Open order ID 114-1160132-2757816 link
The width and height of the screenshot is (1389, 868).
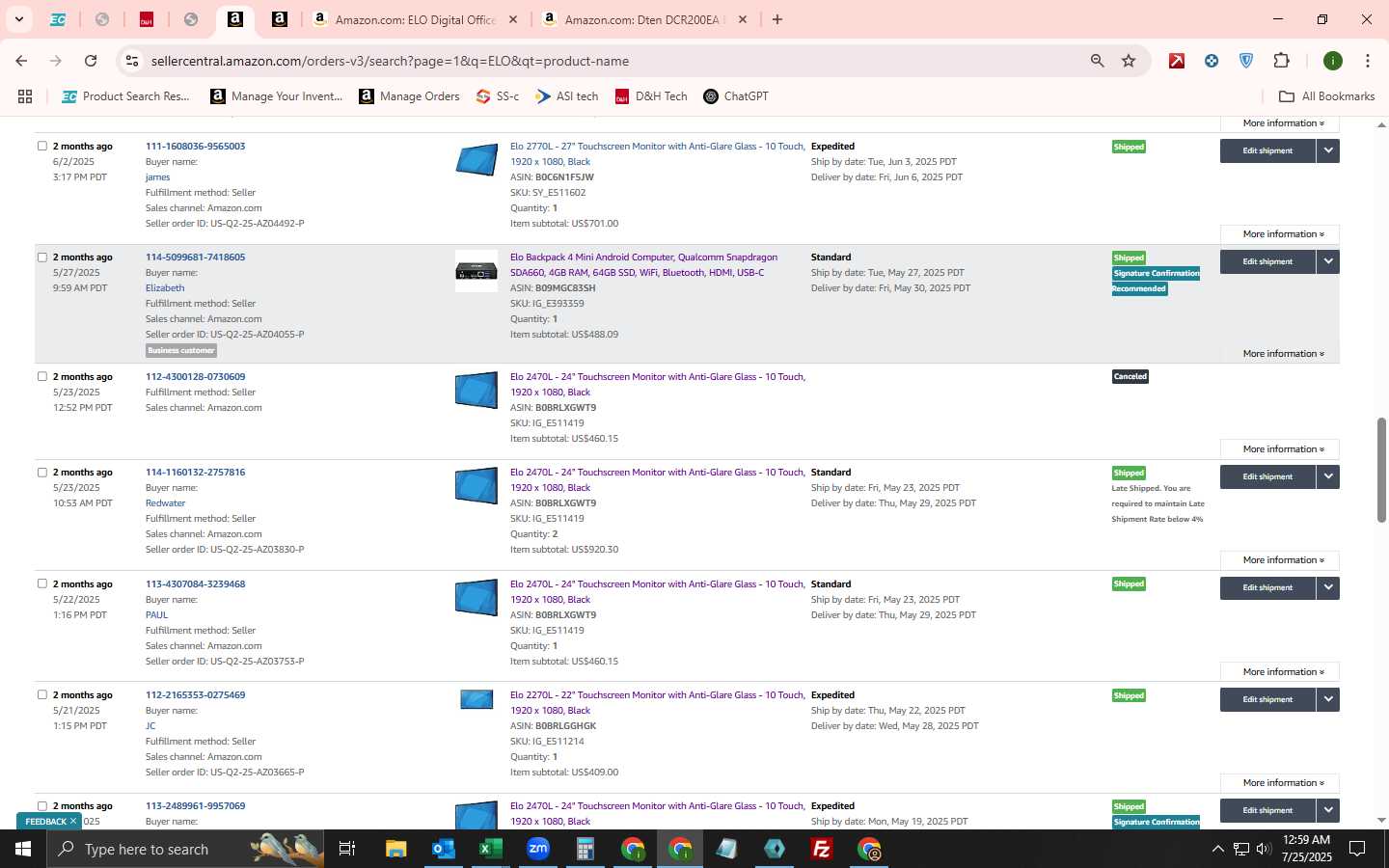[195, 473]
